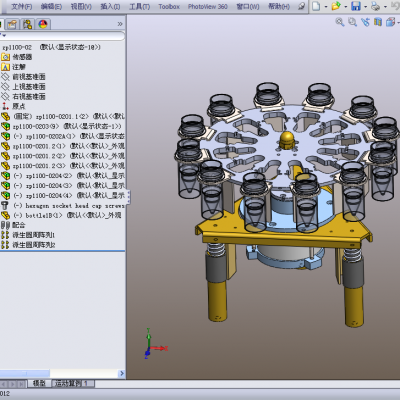Open dropdown arrow next to Save
Screen dimensions: 400x400
(365, 6)
